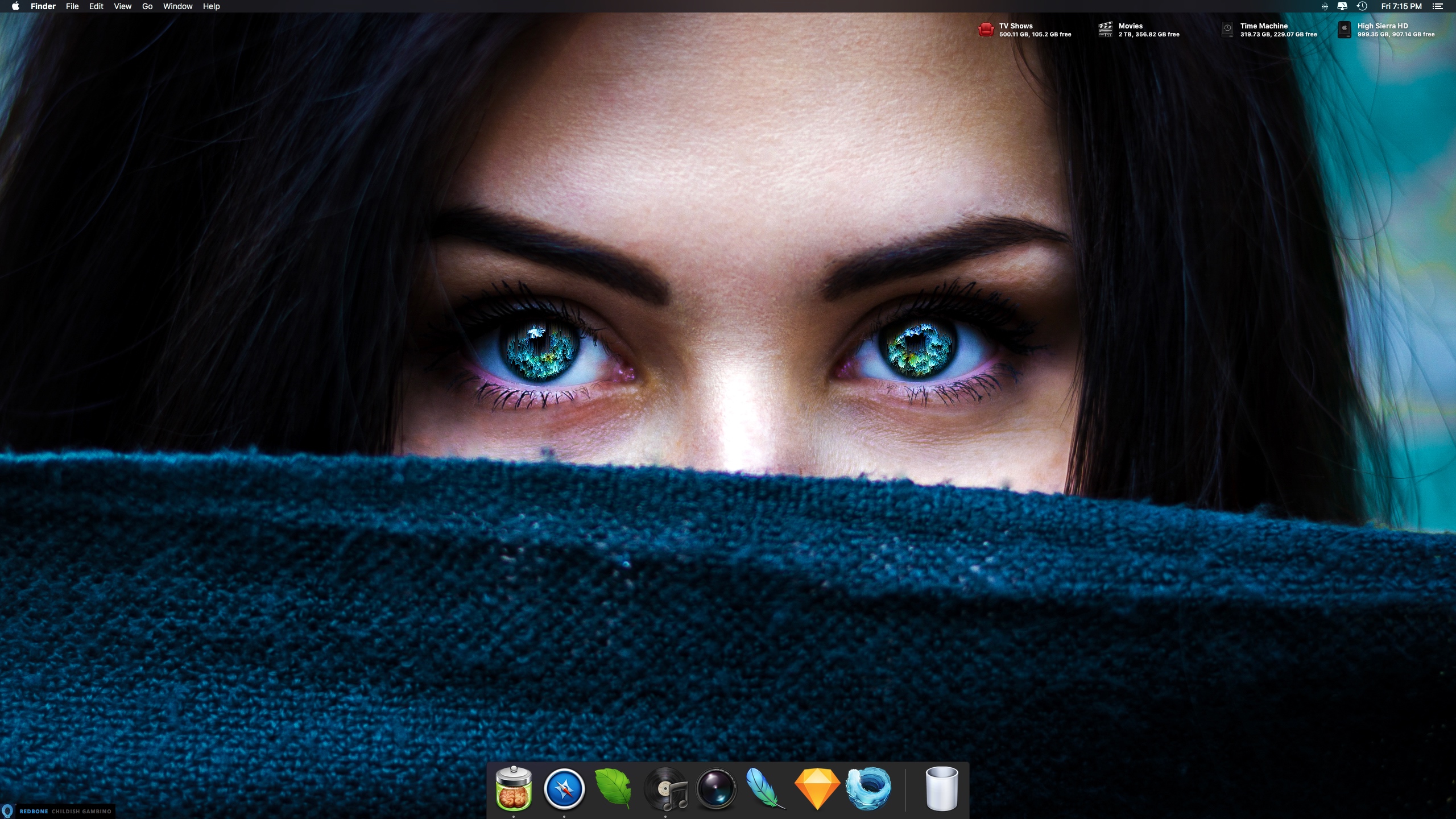Click the CHILDISH GAMBINO artist name
1456x819 pixels.
point(81,812)
